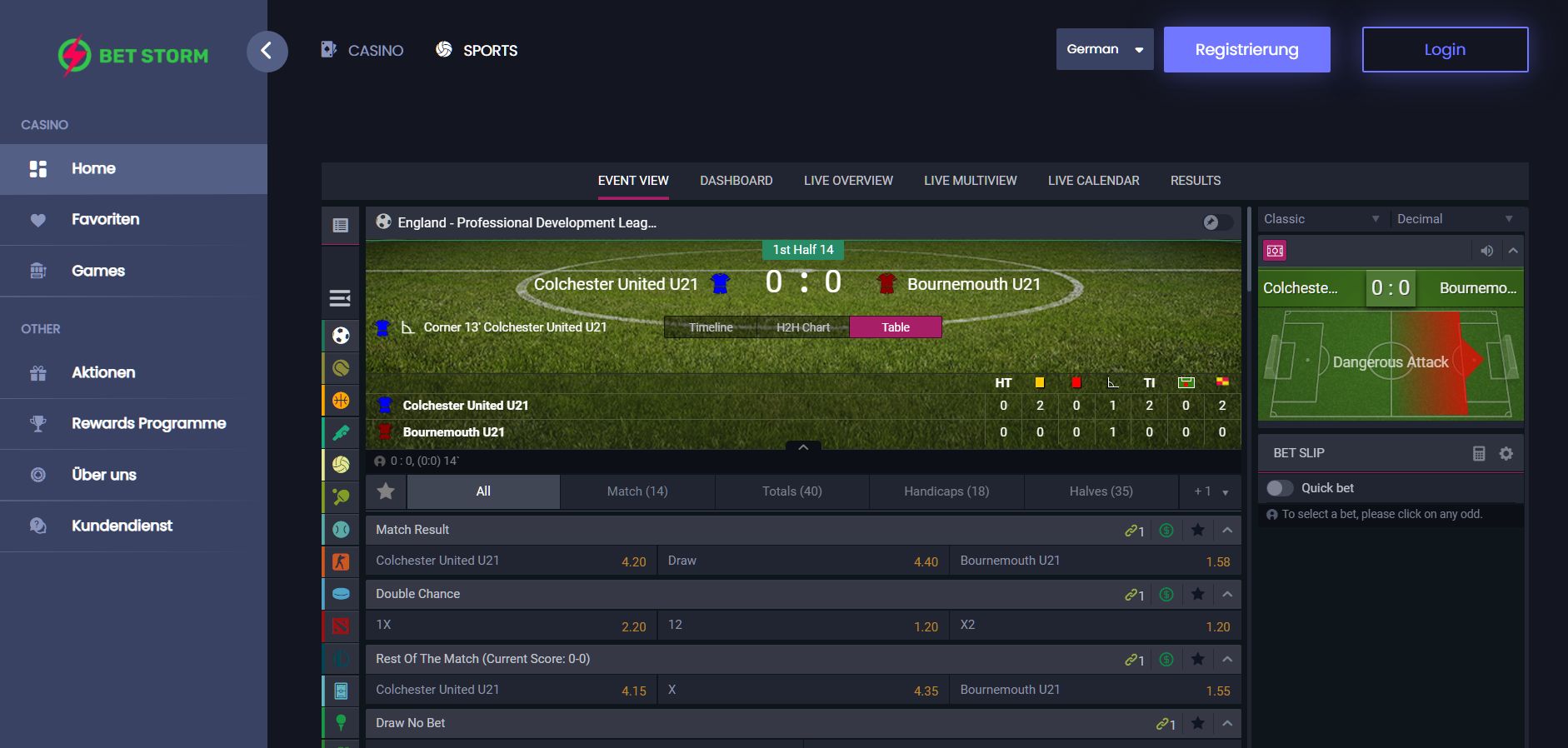Screen dimensions: 1568x748
Task: Select the soccer ball sport icon
Action: (341, 336)
